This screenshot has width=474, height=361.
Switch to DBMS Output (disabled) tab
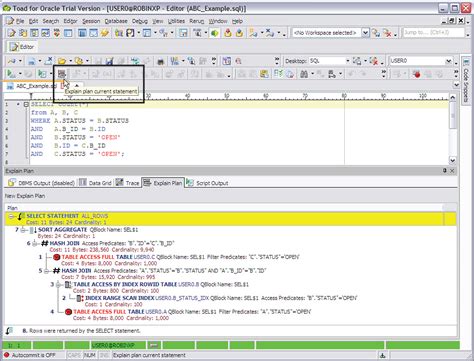tap(41, 183)
